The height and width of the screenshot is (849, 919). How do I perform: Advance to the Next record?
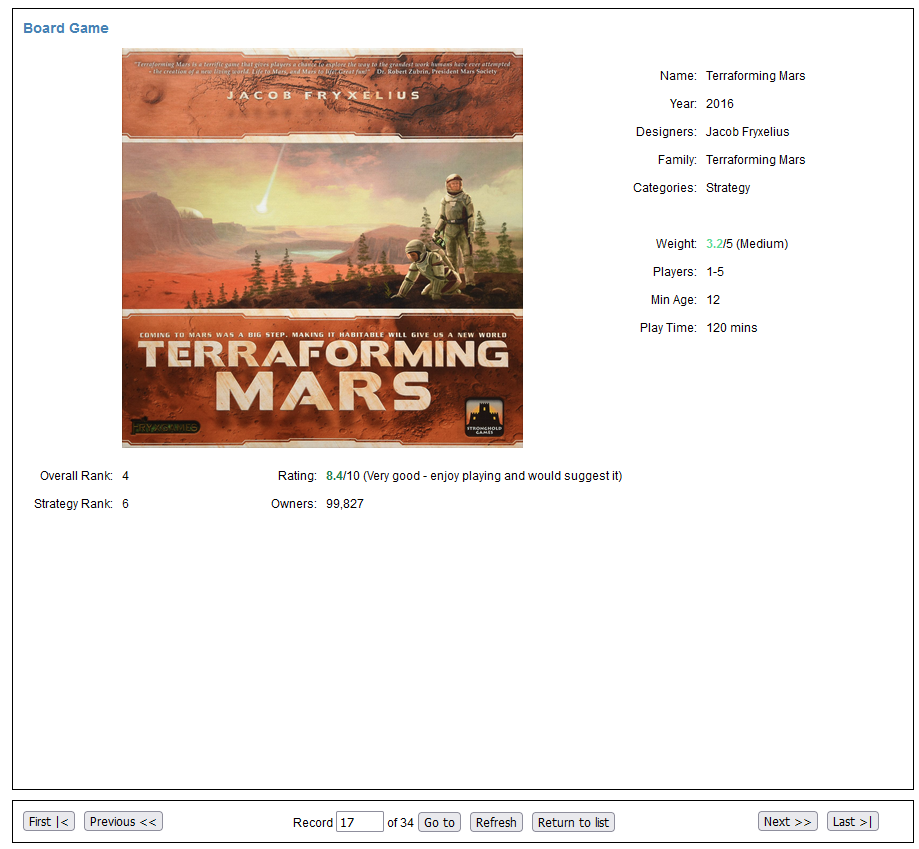787,822
